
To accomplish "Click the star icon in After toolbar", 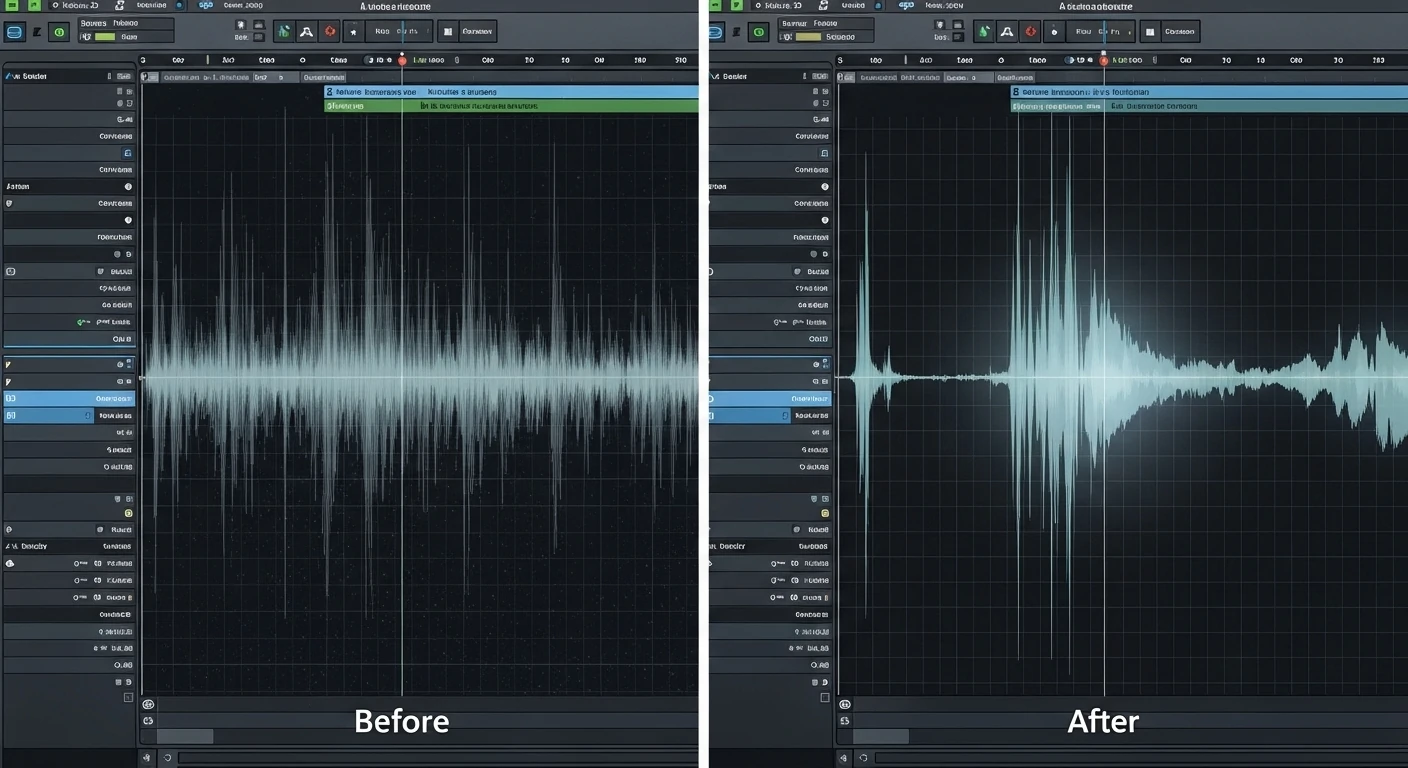I will click(x=1054, y=32).
